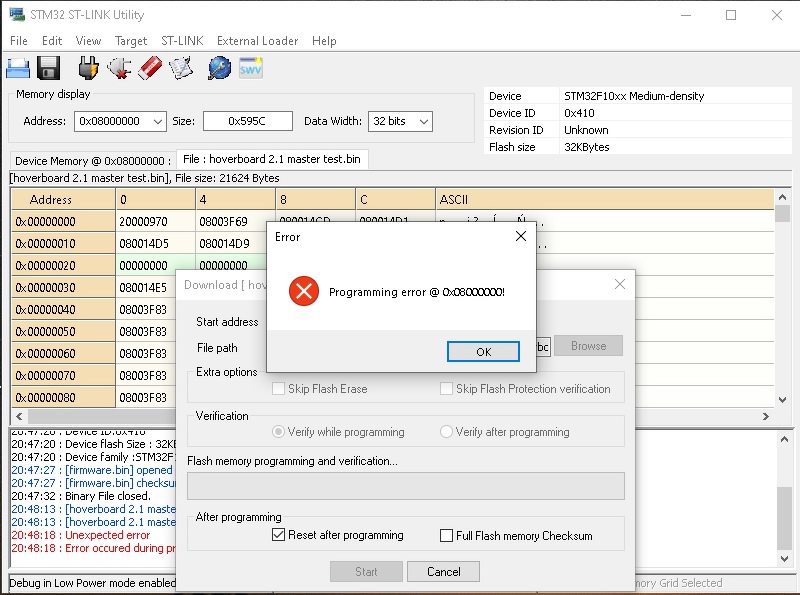Expand the Data Width 32 bits dropdown
The width and height of the screenshot is (800, 595).
[x=423, y=121]
